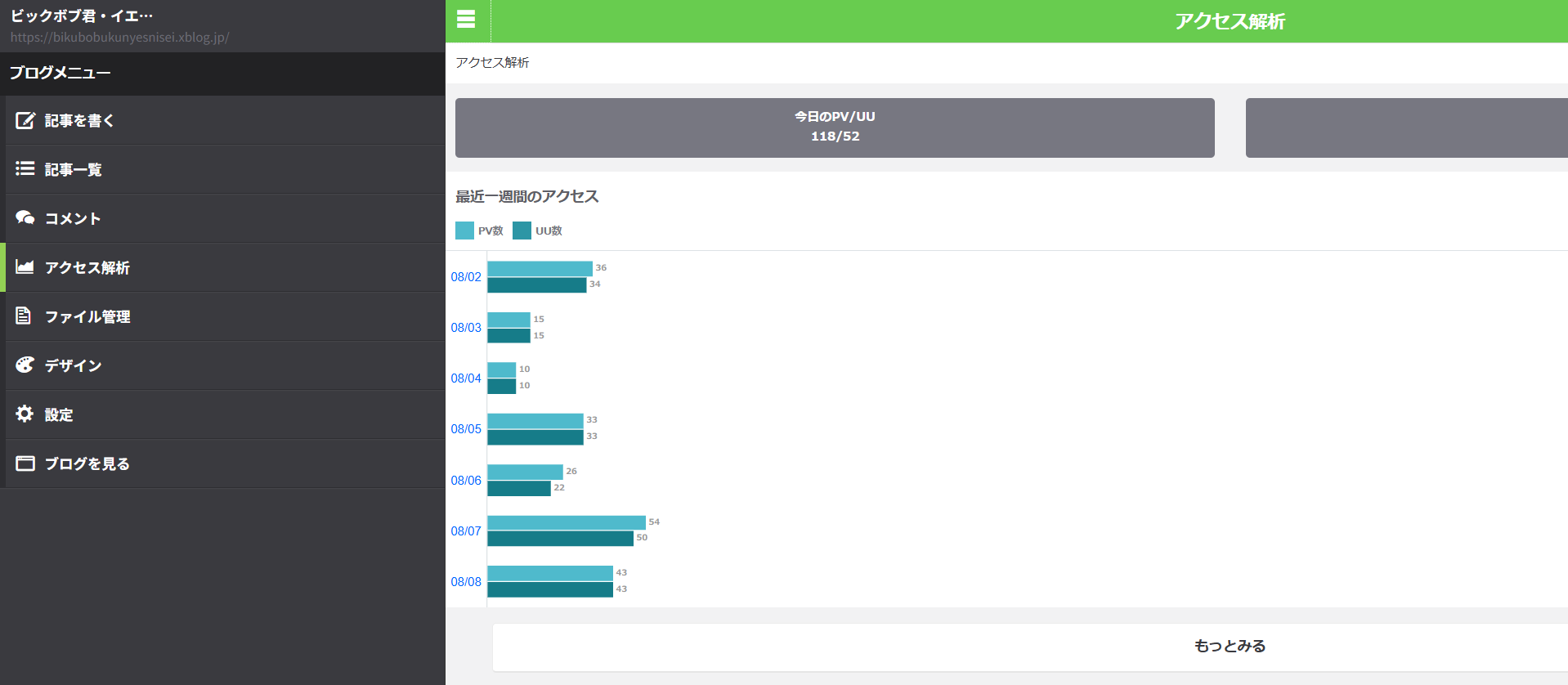The height and width of the screenshot is (685, 1568).
Task: Click the speech bubbles icon for コメント
Action: coord(25,217)
